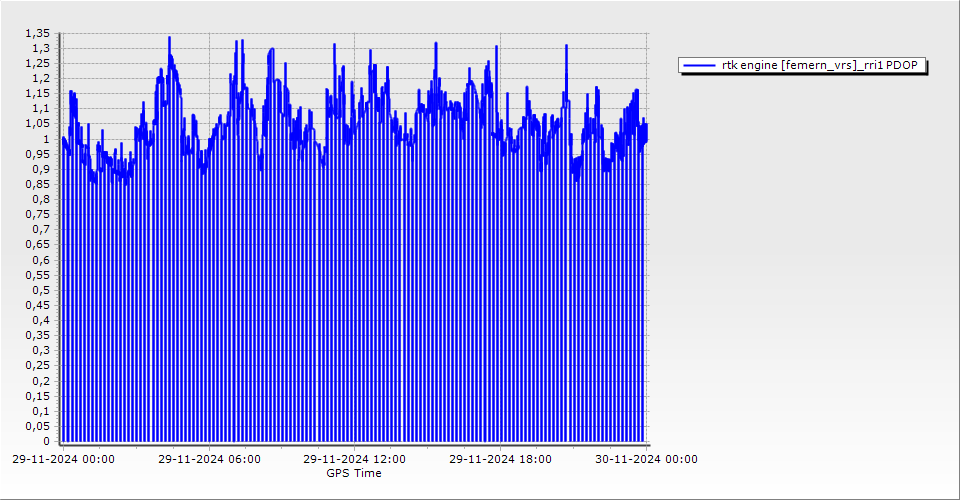Click the y-axis tick label for 0

(46, 441)
